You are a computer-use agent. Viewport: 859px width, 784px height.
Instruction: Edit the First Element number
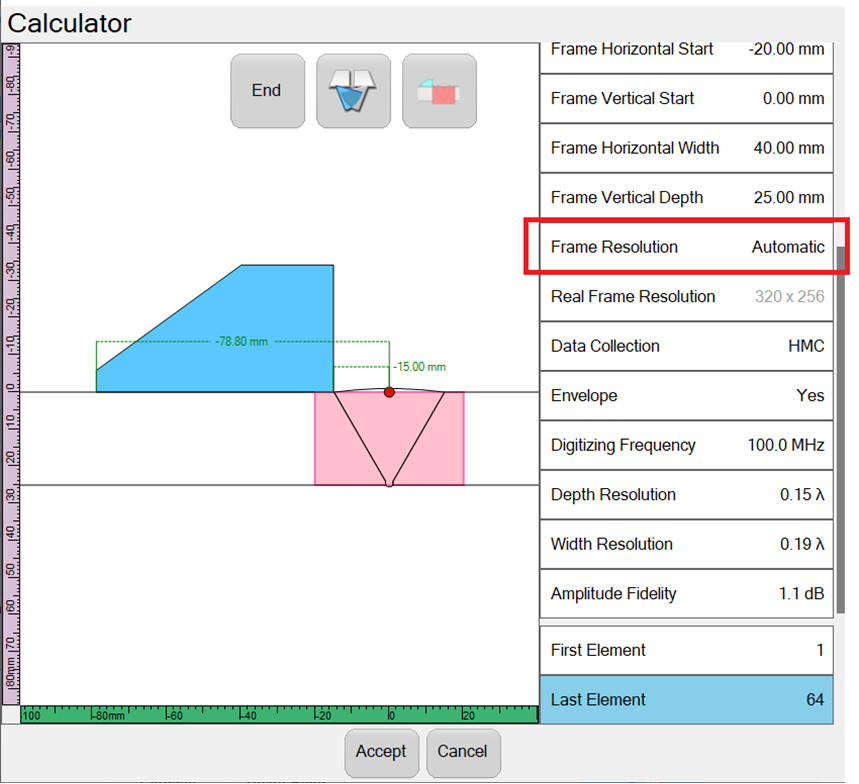coord(686,650)
